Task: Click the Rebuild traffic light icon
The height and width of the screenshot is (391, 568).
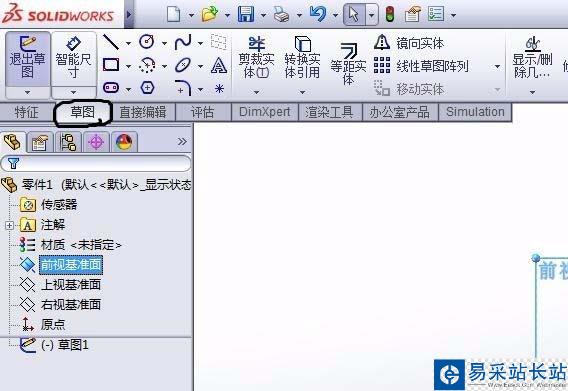Action: [x=390, y=14]
